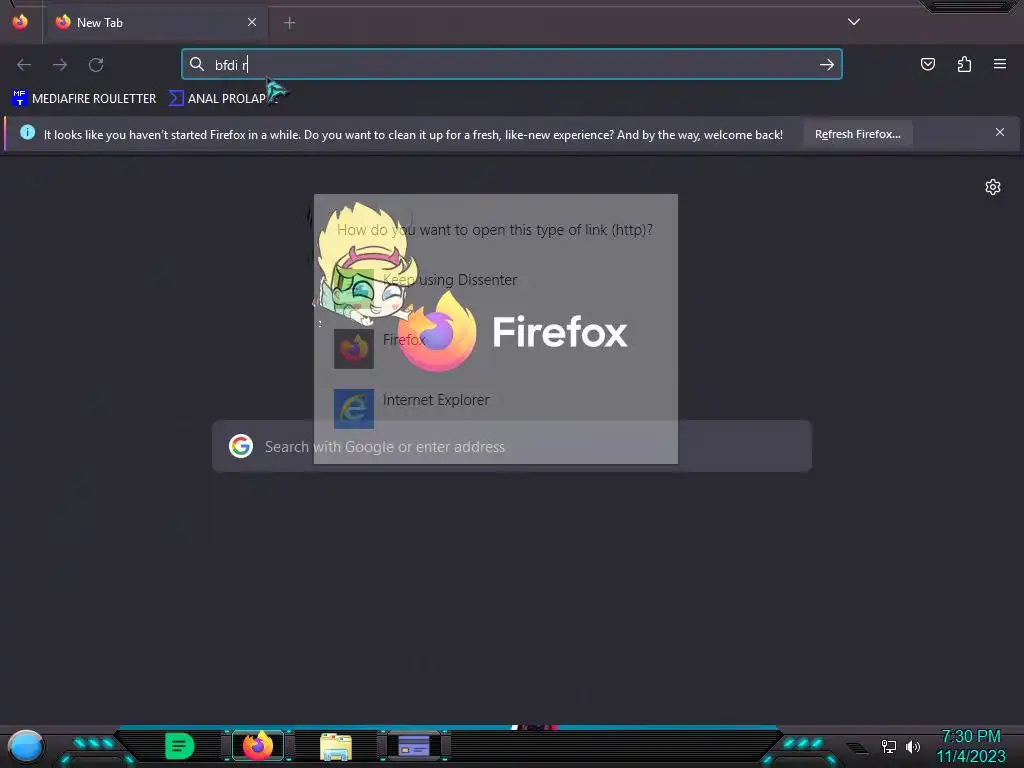
Task: Click the 7:30 PM clock in the tray
Action: [970, 737]
